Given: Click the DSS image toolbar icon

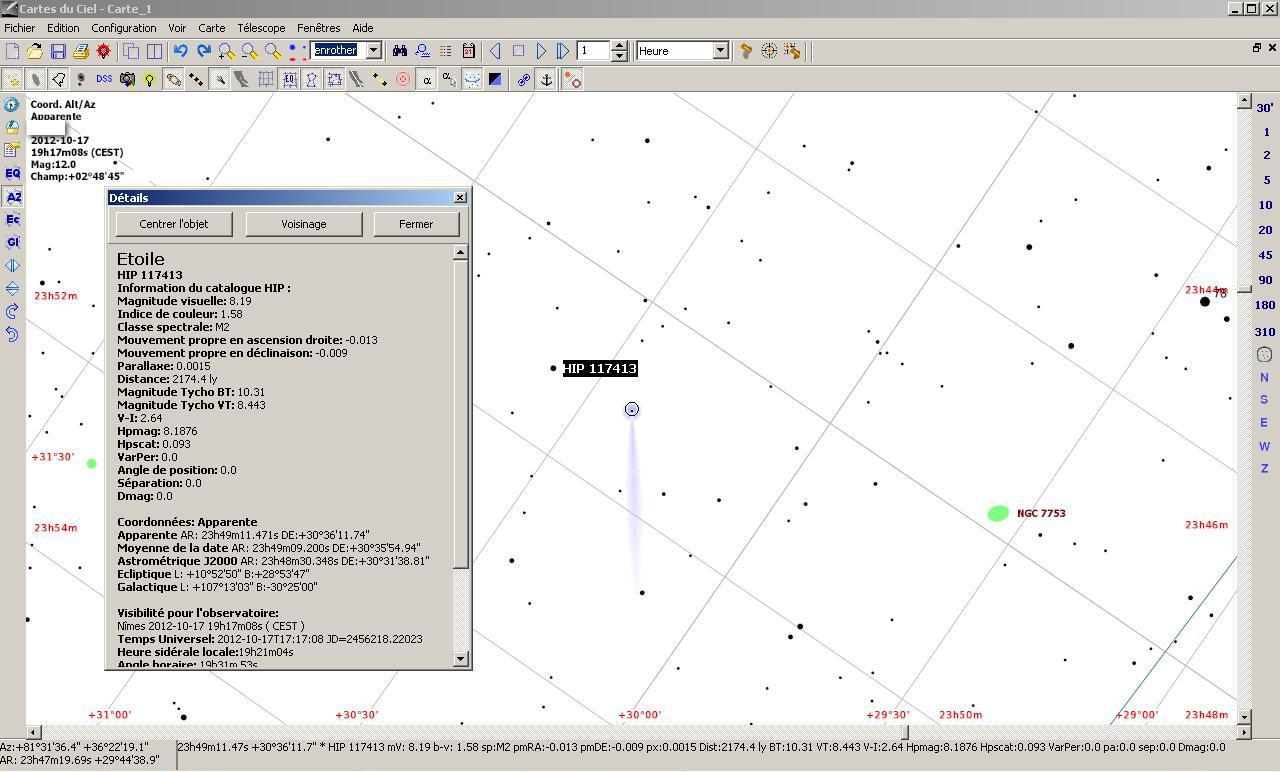Looking at the screenshot, I should click(x=104, y=79).
